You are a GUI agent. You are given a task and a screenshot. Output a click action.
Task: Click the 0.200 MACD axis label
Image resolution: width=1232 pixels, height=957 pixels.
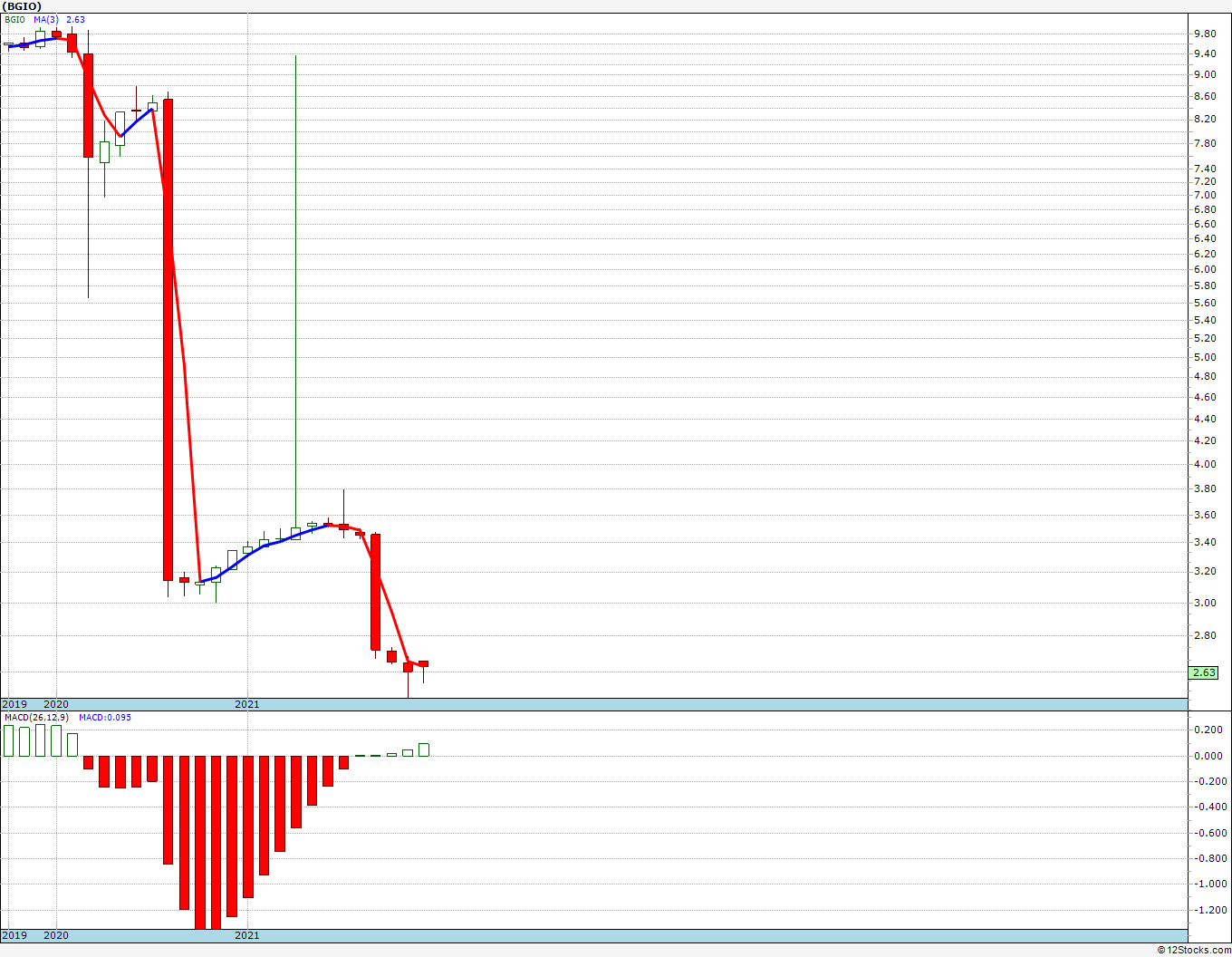(x=1208, y=730)
